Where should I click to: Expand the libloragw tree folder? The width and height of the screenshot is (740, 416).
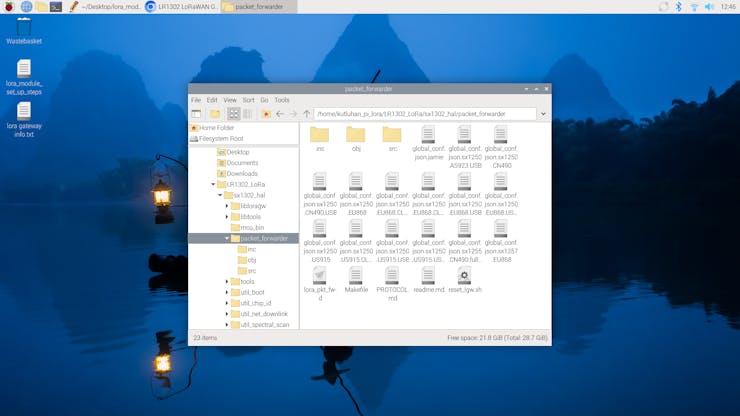coord(227,206)
